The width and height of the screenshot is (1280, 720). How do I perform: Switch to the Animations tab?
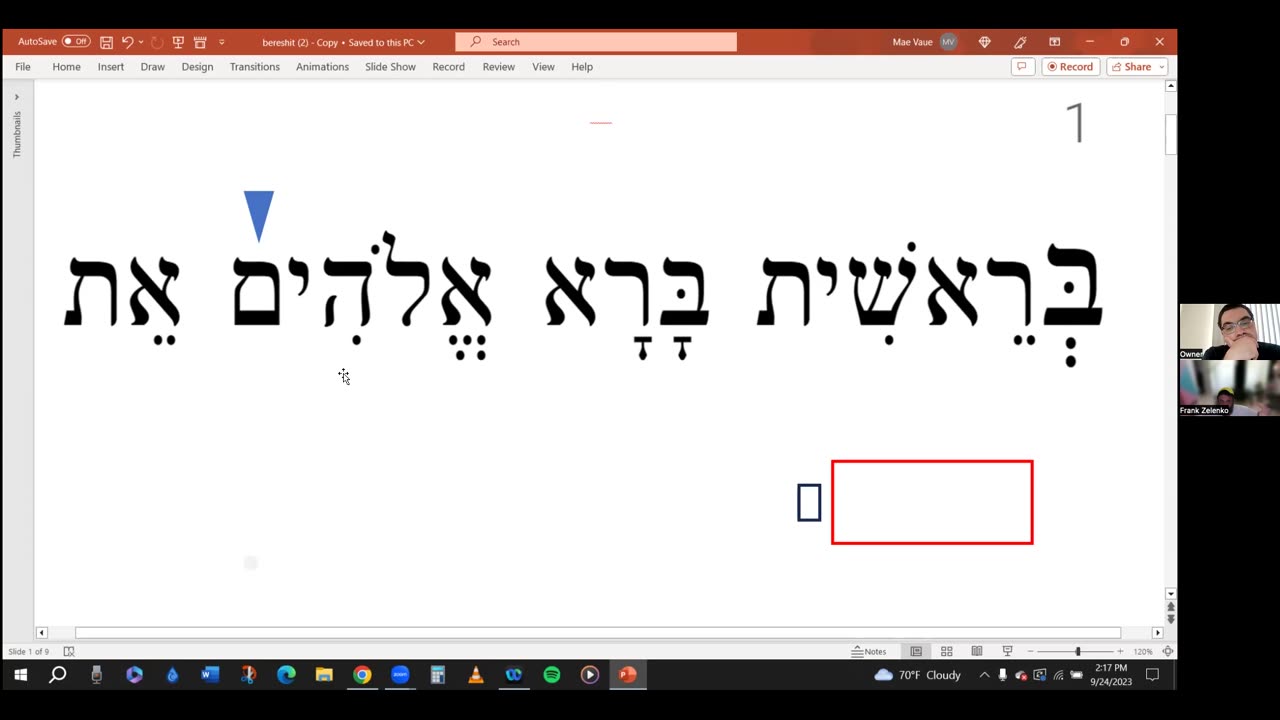tap(322, 67)
